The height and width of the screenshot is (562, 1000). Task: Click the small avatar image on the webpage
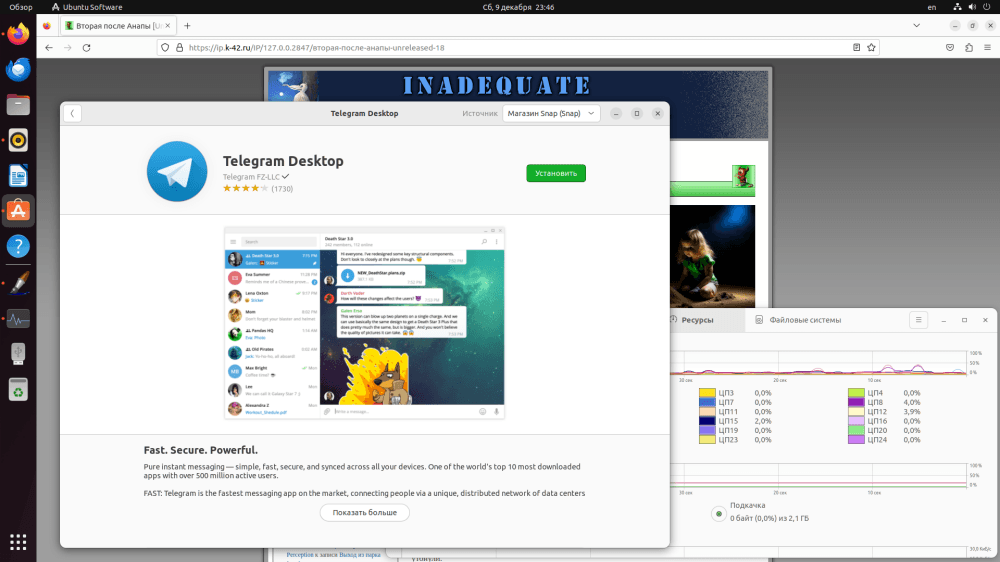[x=743, y=175]
